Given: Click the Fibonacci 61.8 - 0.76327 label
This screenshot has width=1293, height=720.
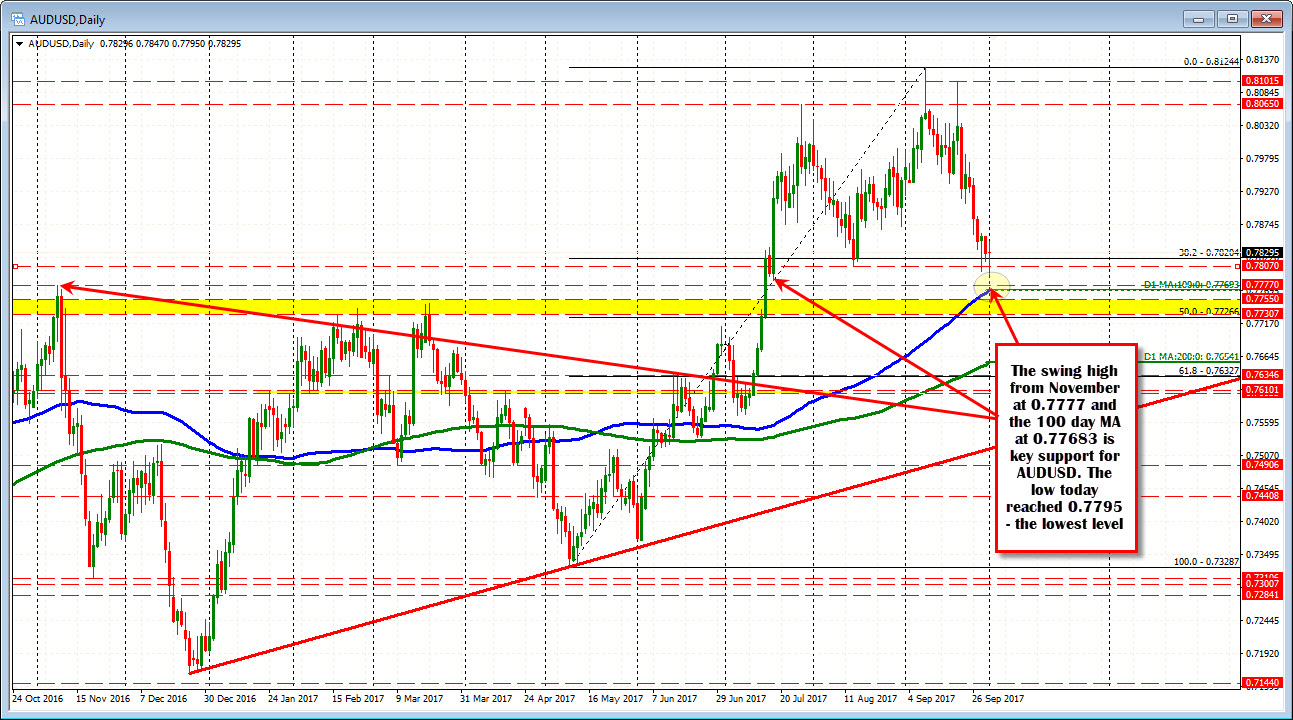Looking at the screenshot, I should (1209, 370).
